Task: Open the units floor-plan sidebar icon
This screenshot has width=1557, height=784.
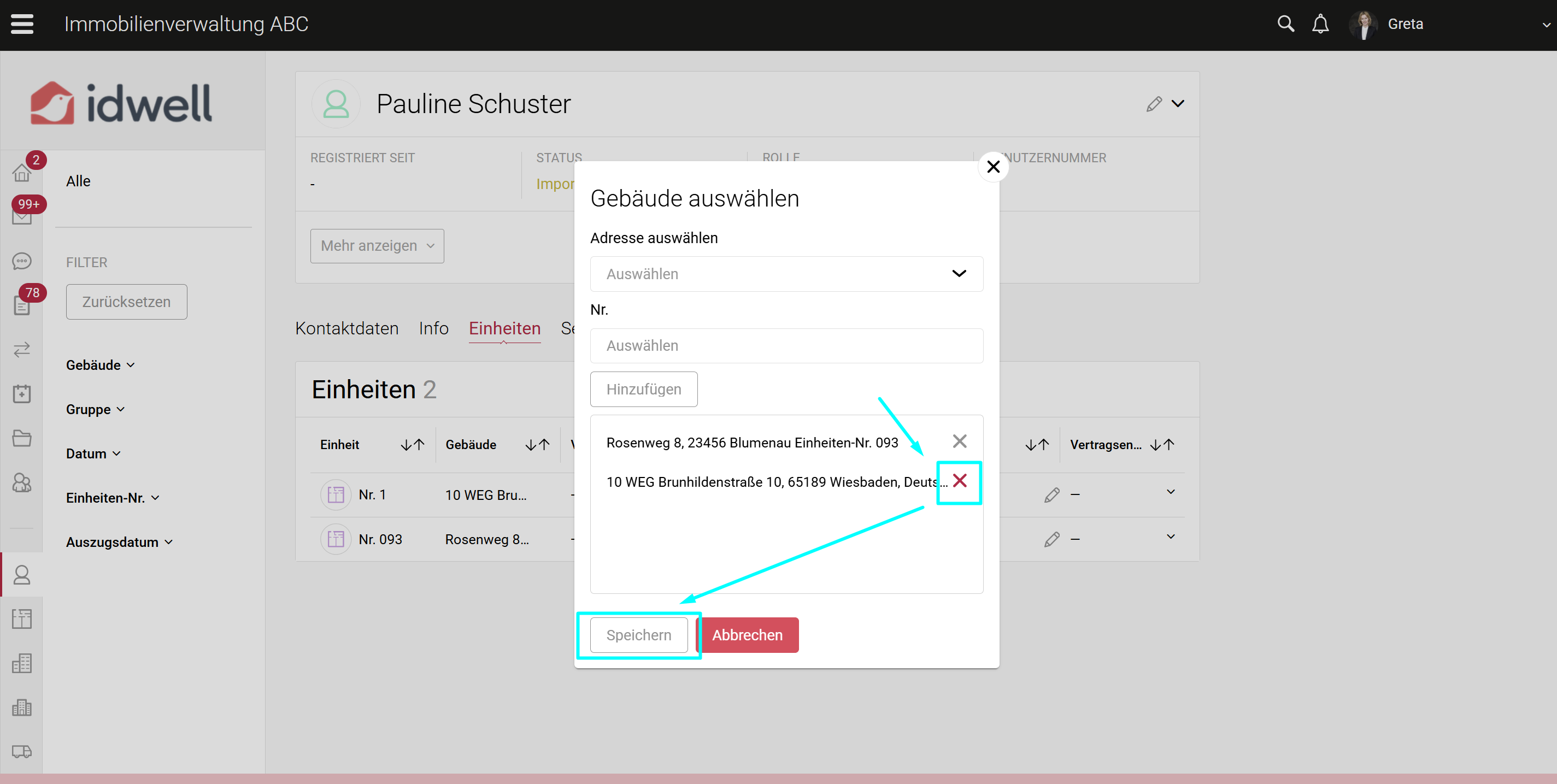Action: pyautogui.click(x=22, y=618)
